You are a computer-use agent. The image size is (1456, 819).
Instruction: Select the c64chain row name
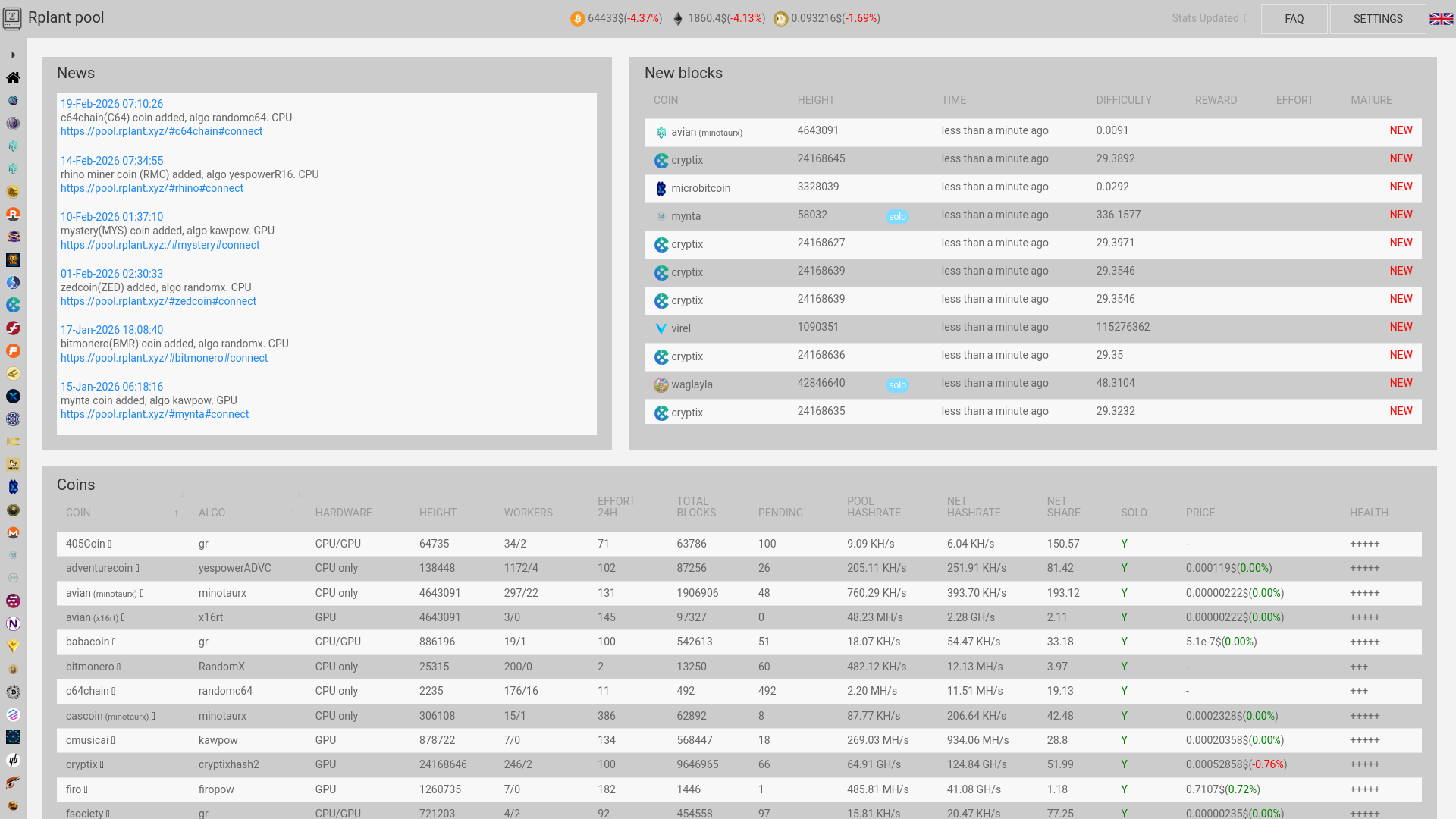tap(88, 691)
